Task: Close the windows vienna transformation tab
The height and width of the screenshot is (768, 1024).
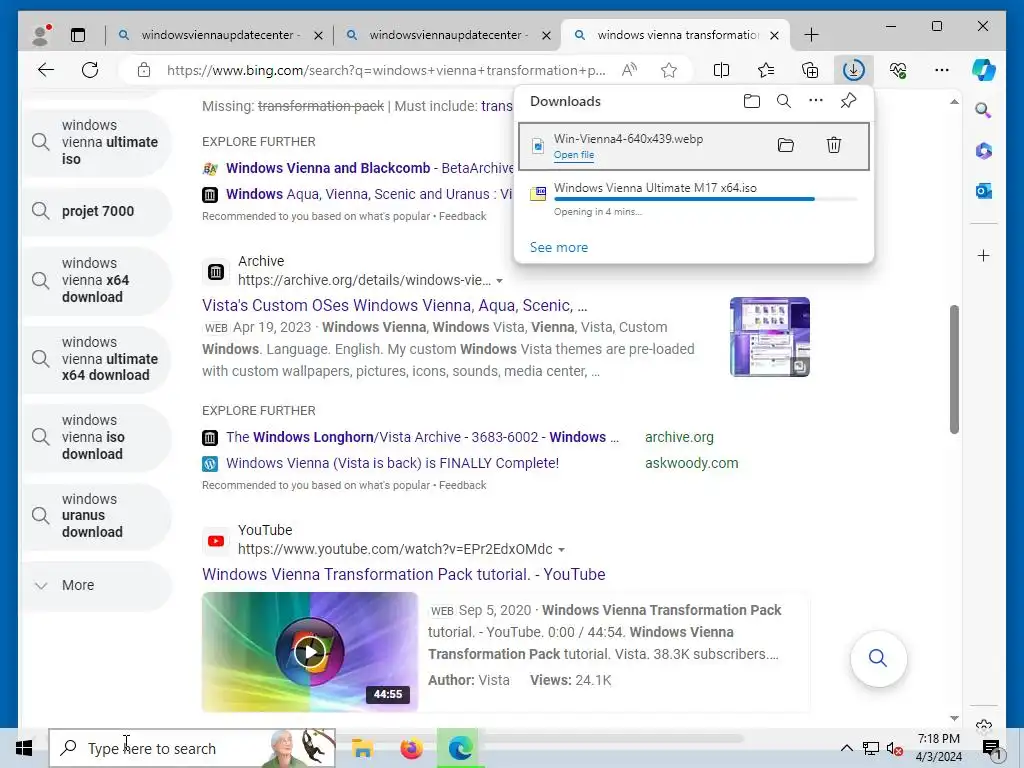Action: (774, 35)
